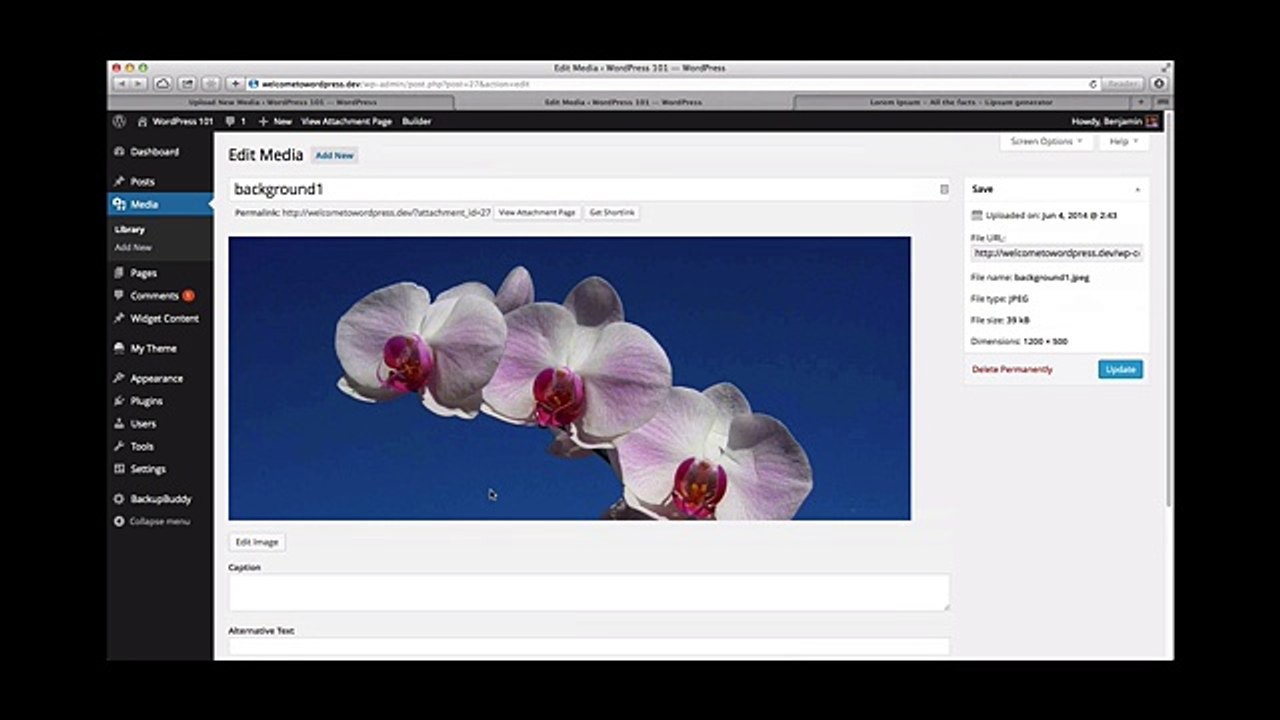
Task: Click View Attachment Page in the admin bar
Action: [346, 121]
